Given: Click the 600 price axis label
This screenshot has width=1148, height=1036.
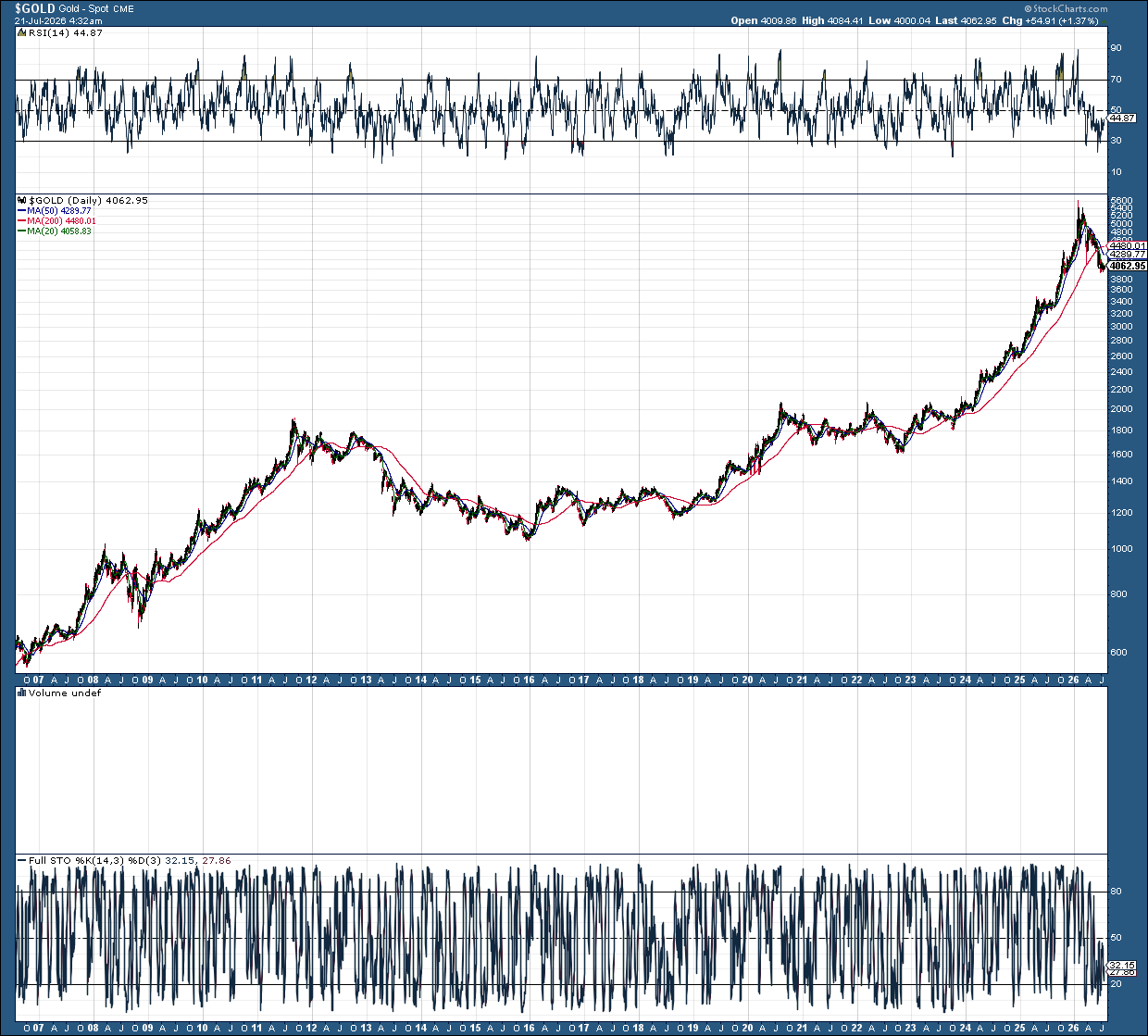Looking at the screenshot, I should click(1119, 652).
